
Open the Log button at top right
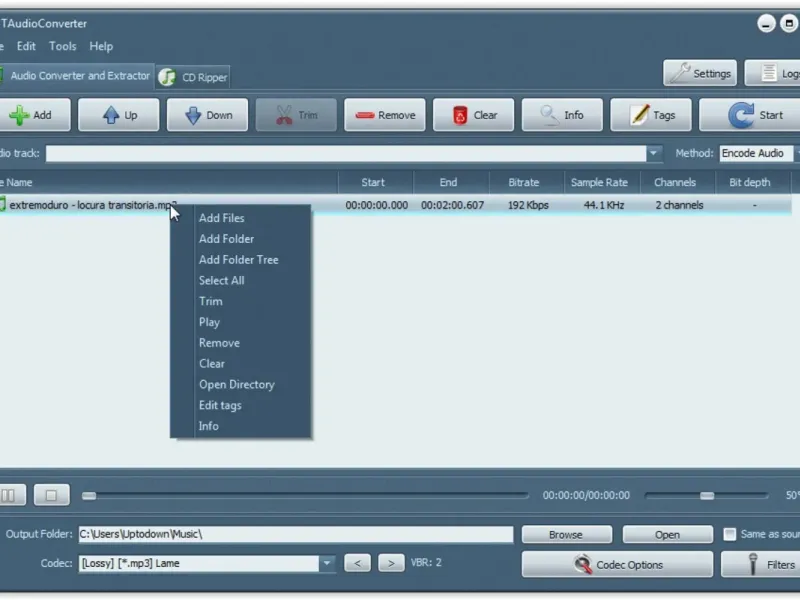(772, 73)
